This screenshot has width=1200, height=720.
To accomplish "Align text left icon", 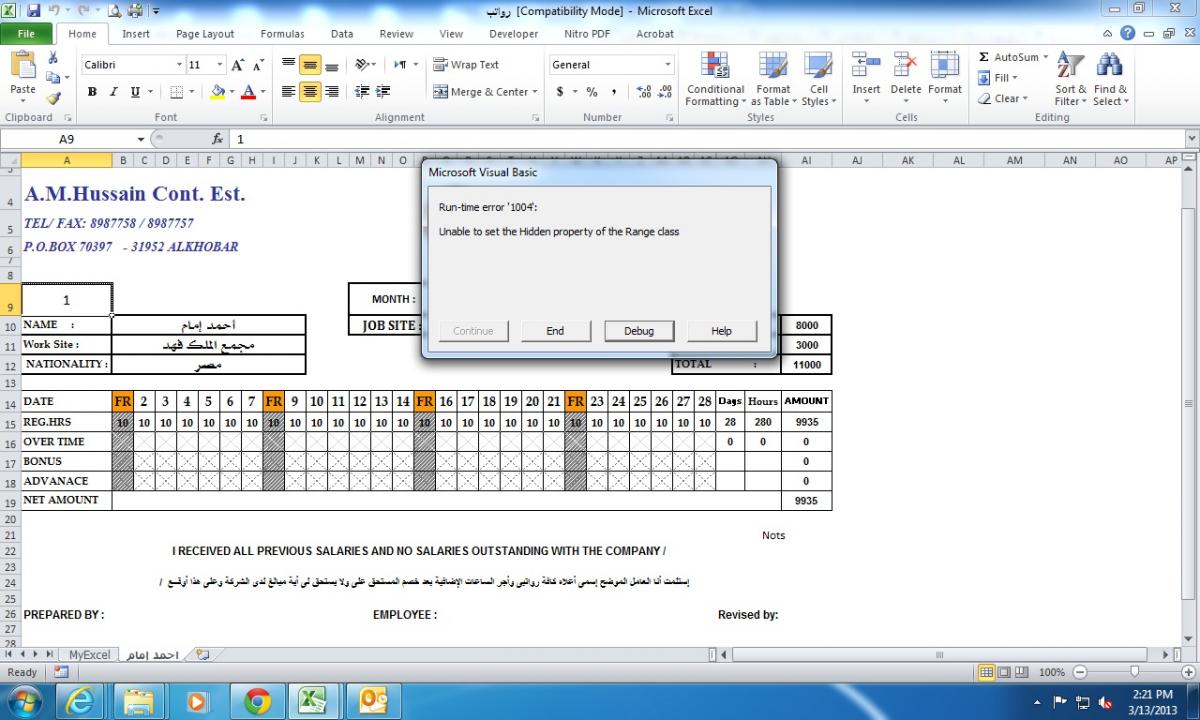I will [x=289, y=92].
